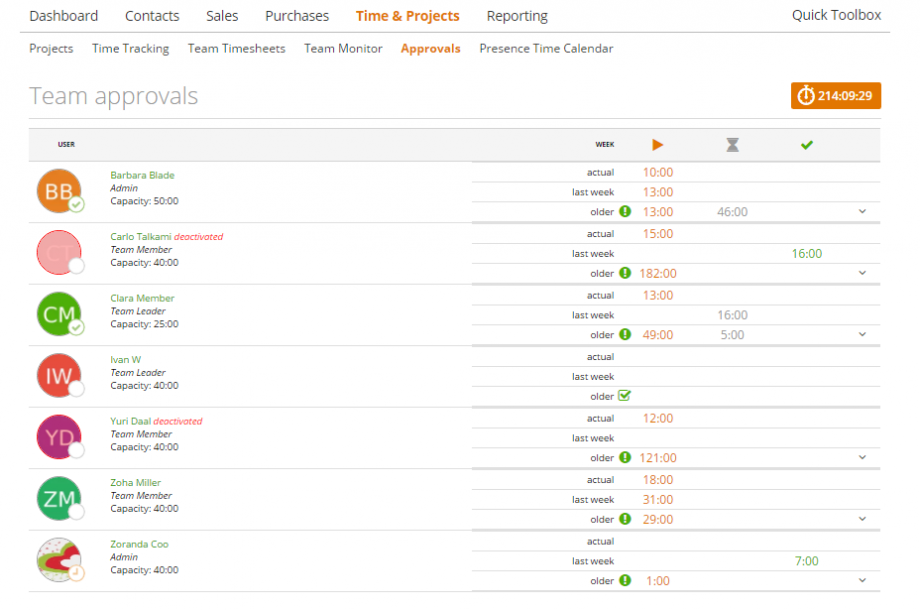Expand Zoranda Coo's older entries chevron

(861, 580)
